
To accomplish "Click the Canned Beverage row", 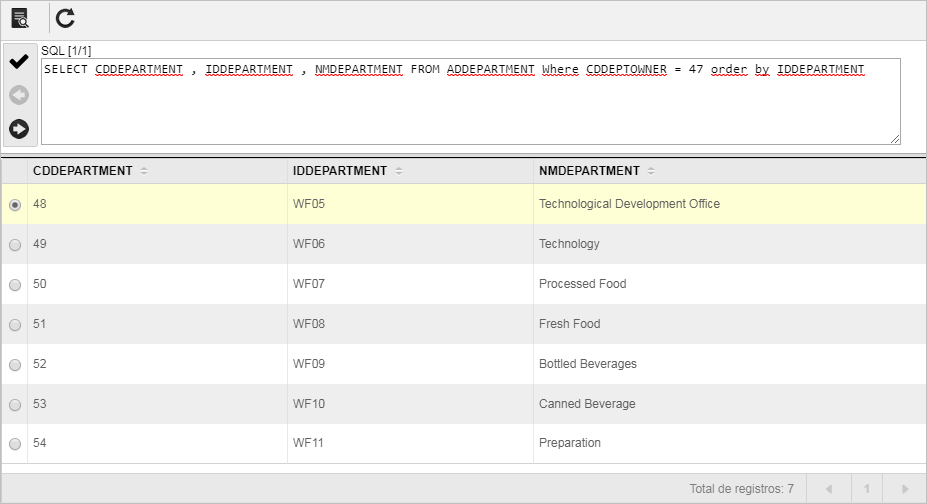I will [464, 404].
